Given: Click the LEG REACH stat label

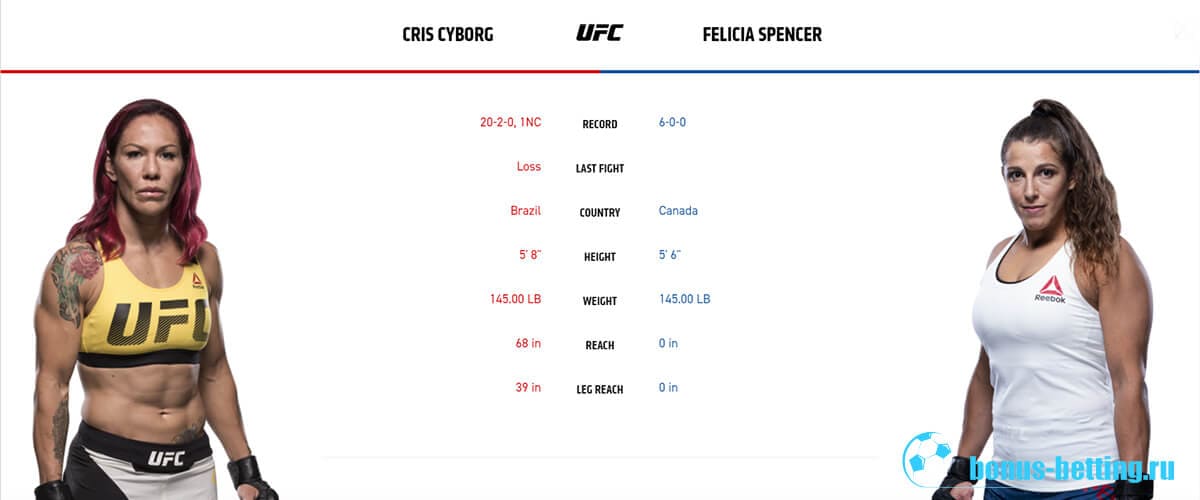Looking at the screenshot, I should click(600, 389).
